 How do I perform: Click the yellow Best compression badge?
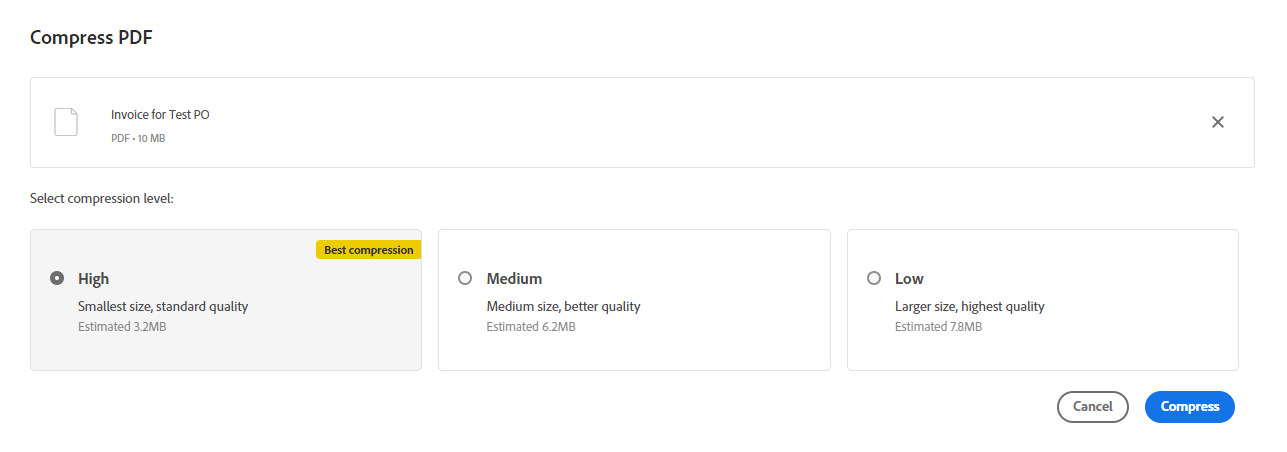pos(368,250)
